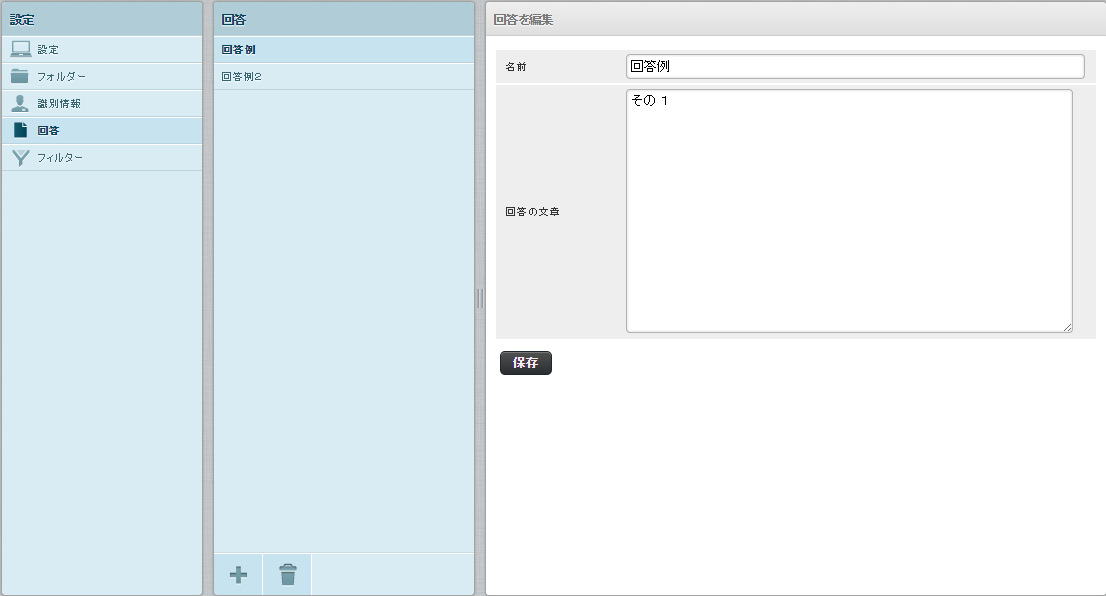
Task: Open the 設定 section in sidebar
Action: click(x=102, y=49)
